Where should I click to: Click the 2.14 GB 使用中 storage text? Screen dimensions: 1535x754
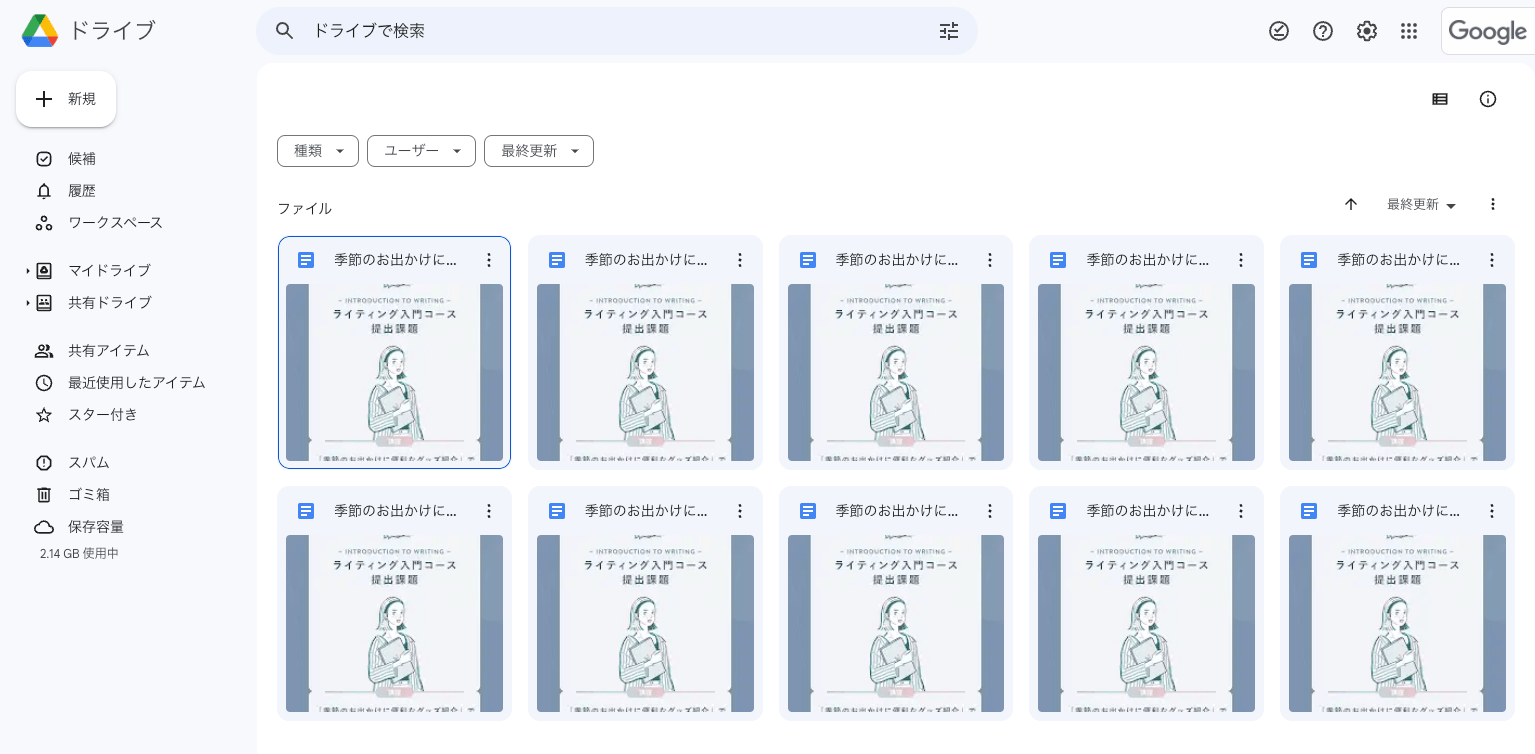(79, 553)
